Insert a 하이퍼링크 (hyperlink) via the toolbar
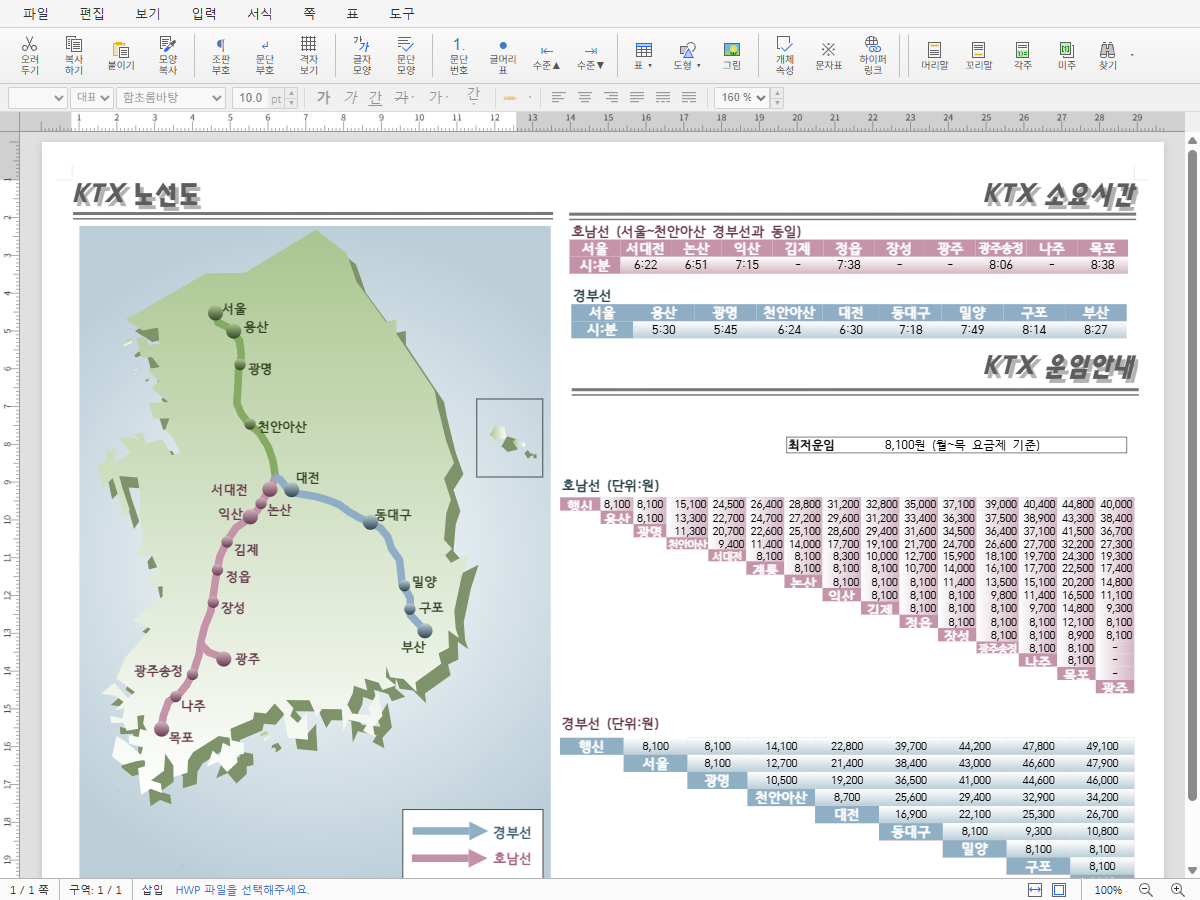This screenshot has width=1200, height=900. tap(872, 56)
